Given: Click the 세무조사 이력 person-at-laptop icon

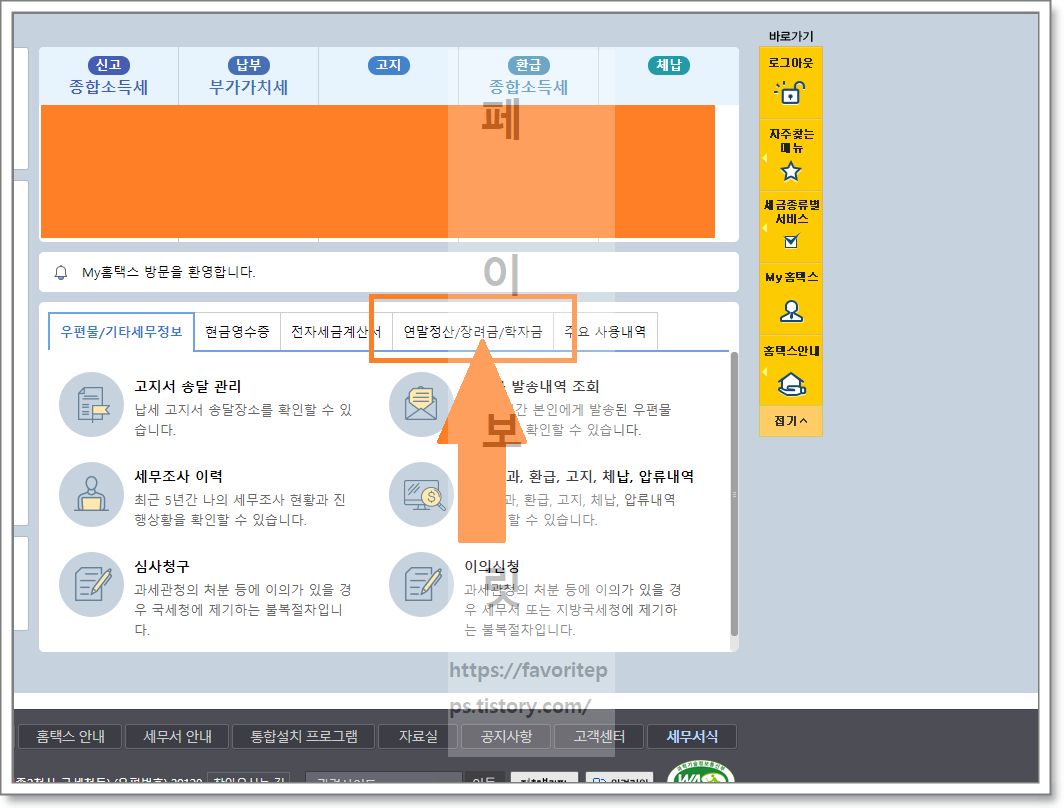Looking at the screenshot, I should point(92,495).
